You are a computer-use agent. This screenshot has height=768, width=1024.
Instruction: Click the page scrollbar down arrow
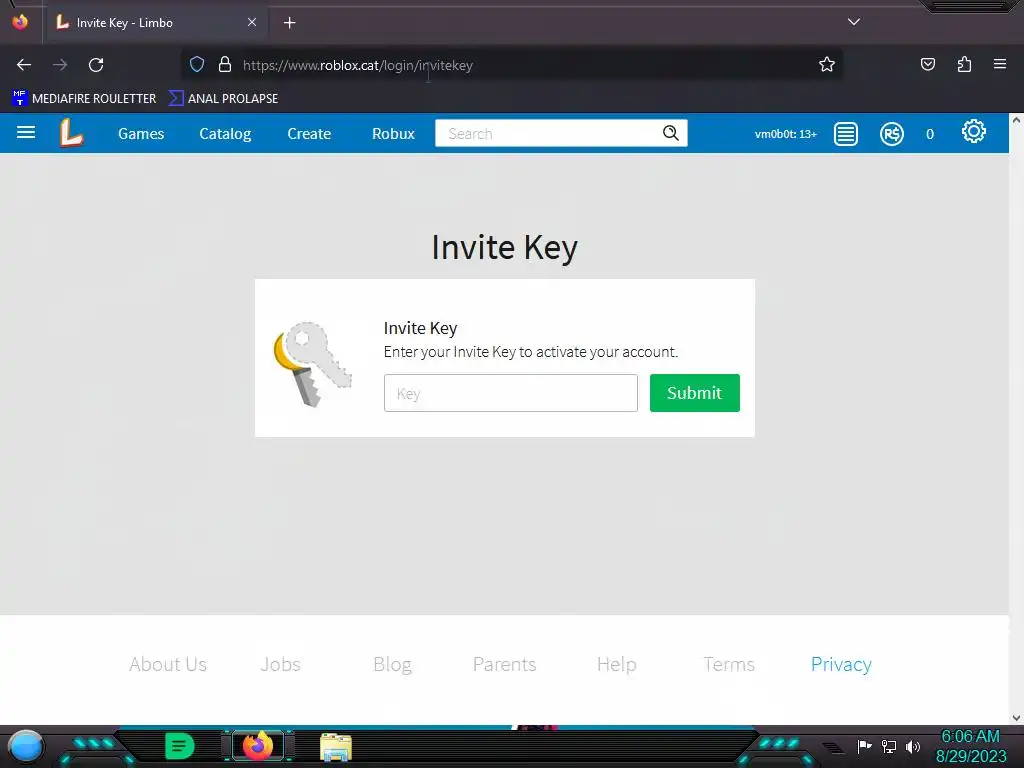click(x=1016, y=718)
